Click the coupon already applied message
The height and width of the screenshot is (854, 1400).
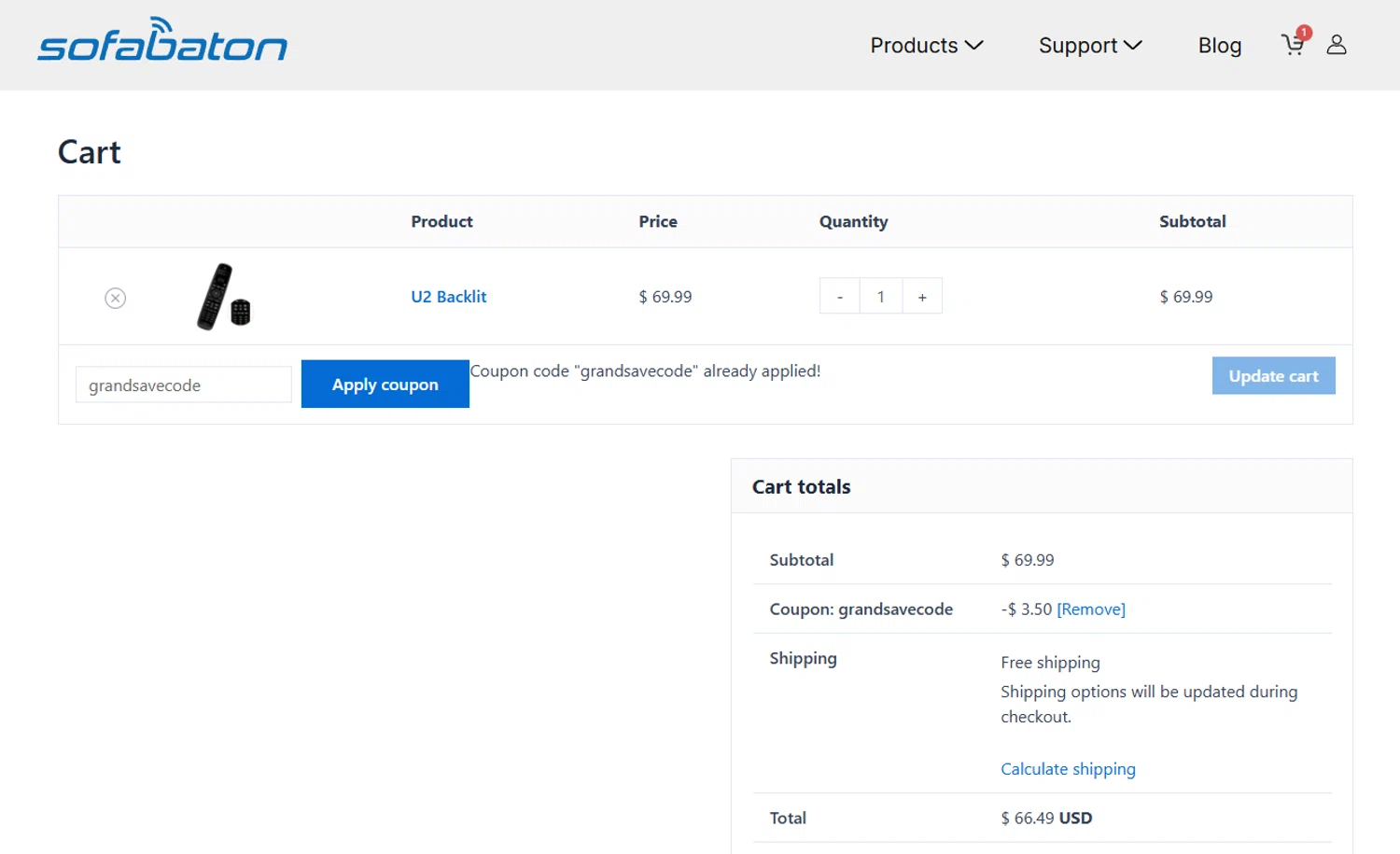[x=645, y=371]
